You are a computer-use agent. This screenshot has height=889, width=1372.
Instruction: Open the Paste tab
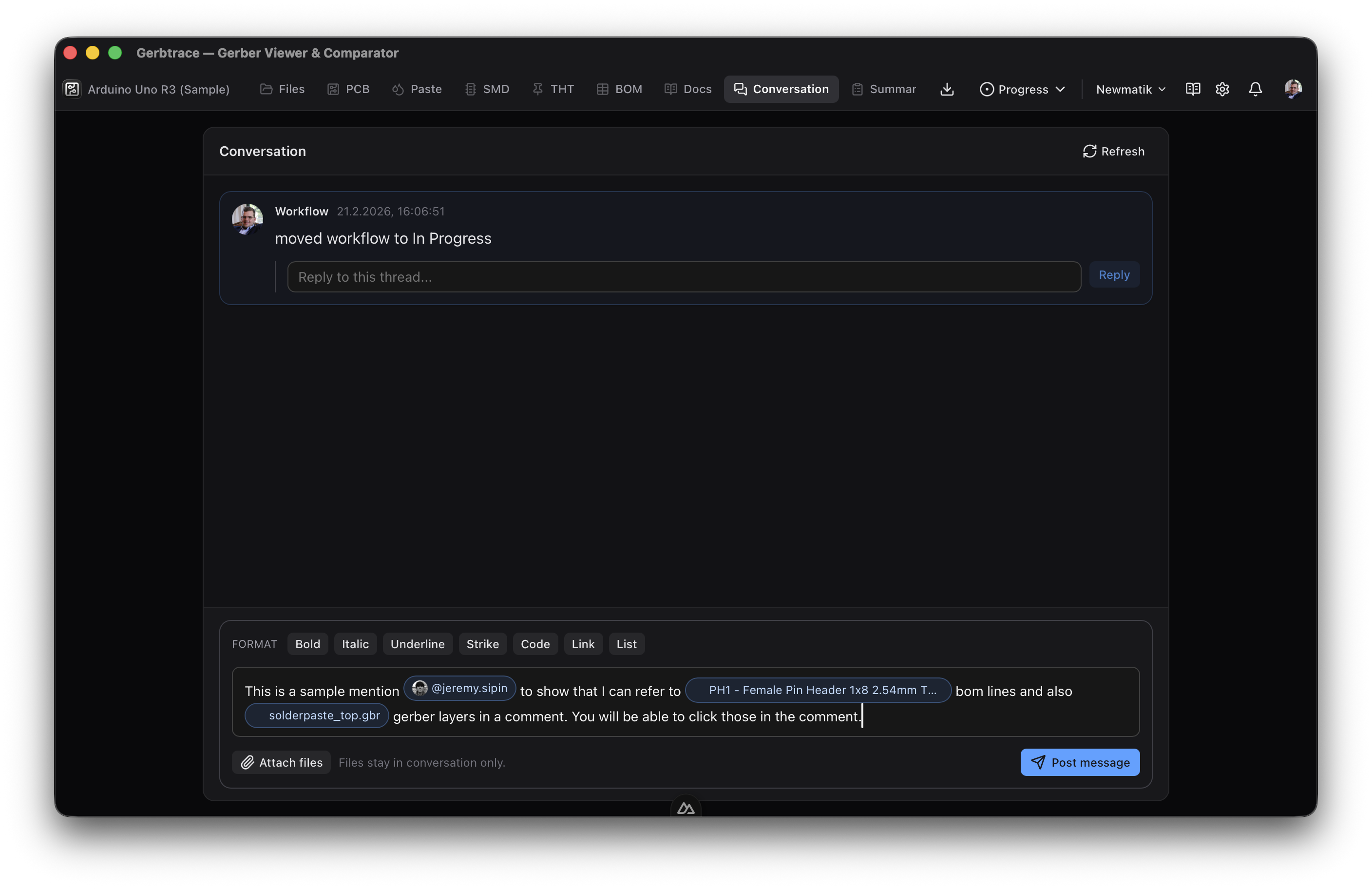[x=417, y=89]
